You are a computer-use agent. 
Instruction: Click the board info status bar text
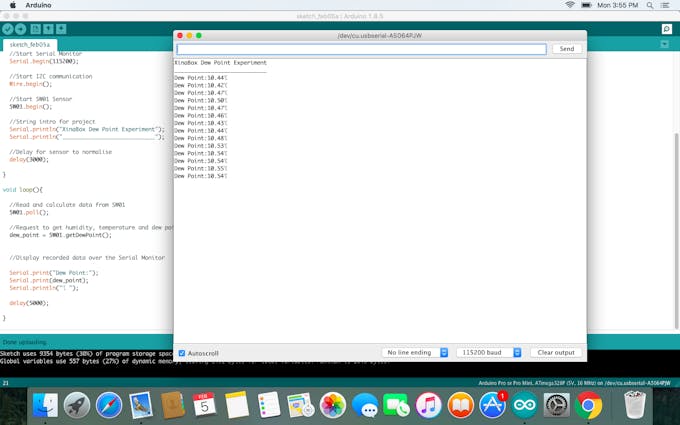(x=575, y=383)
